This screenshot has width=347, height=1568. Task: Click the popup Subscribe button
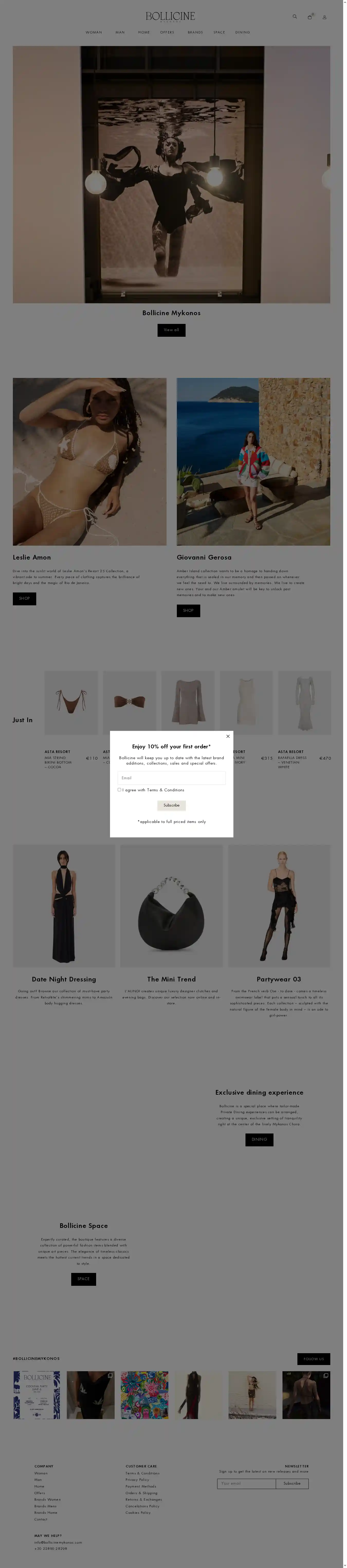click(x=171, y=805)
